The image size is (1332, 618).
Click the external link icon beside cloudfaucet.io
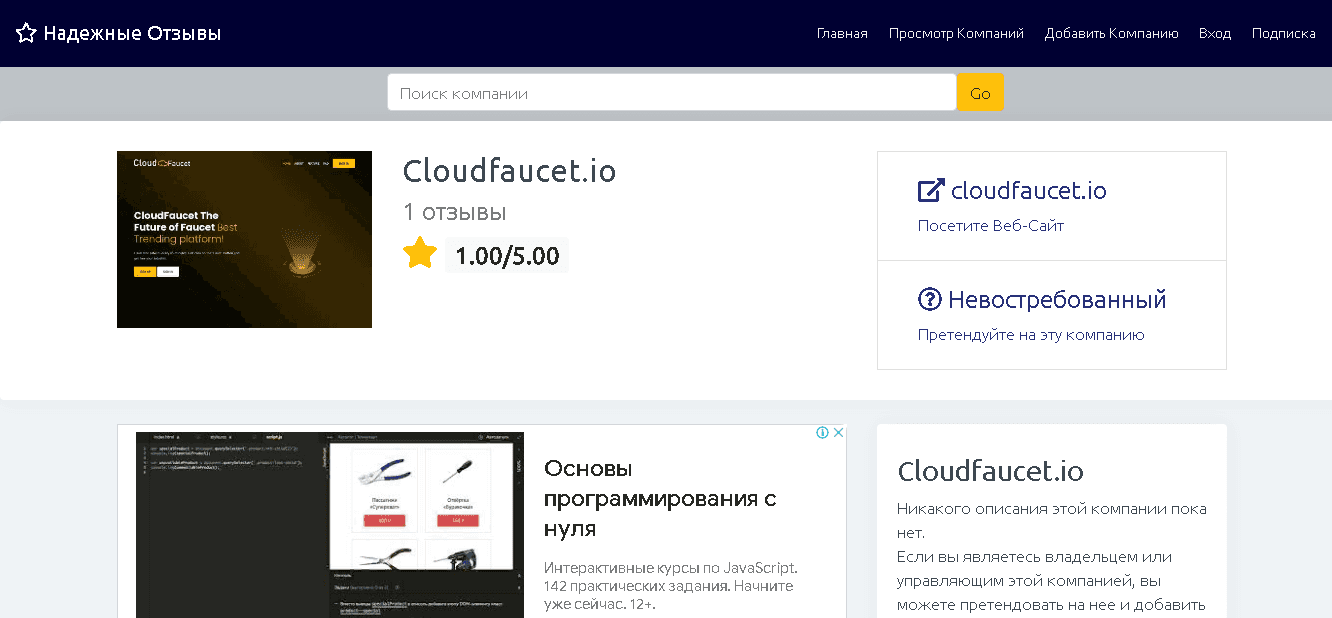pyautogui.click(x=931, y=190)
